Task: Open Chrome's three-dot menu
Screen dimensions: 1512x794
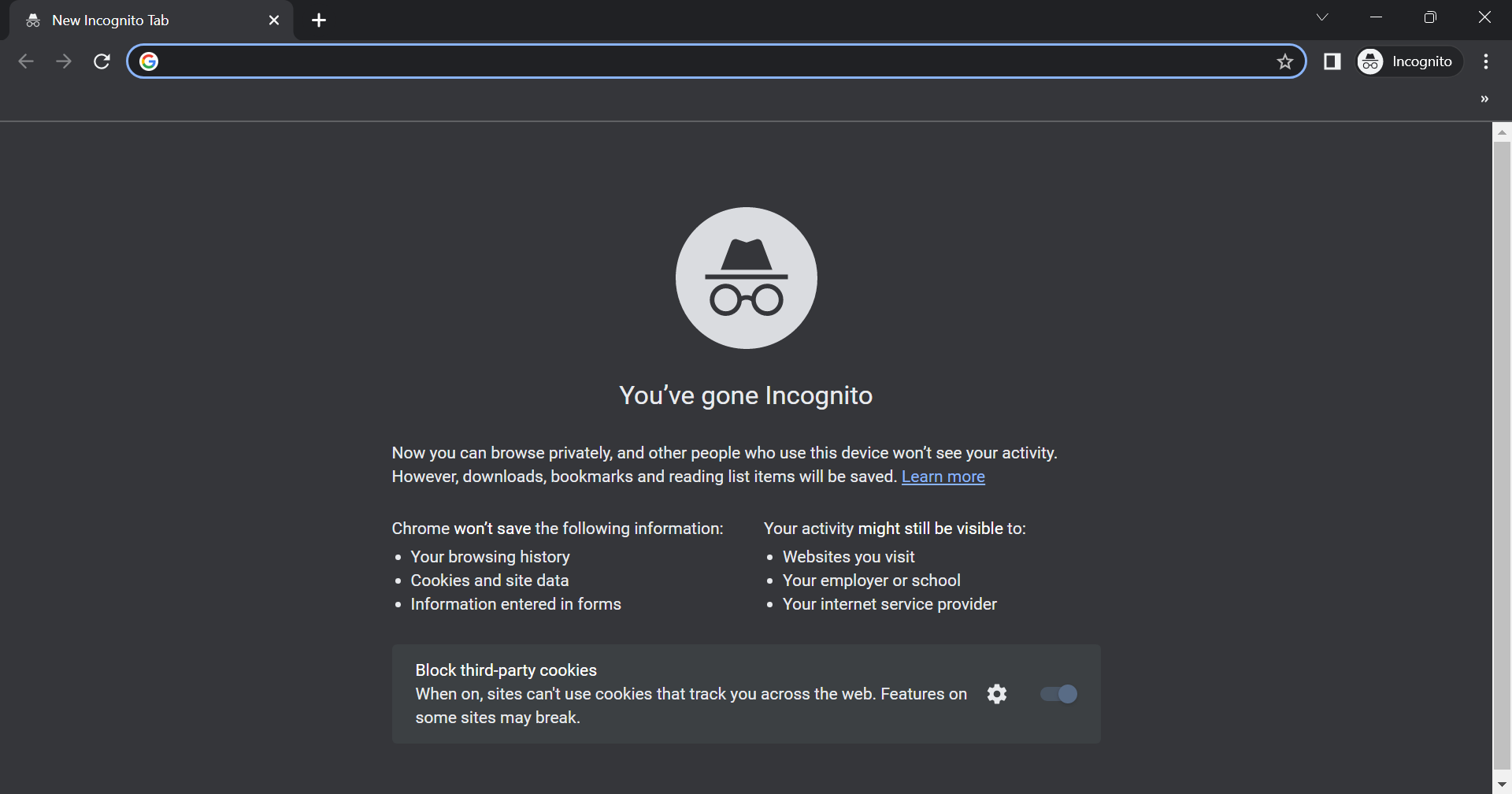Action: coord(1486,61)
